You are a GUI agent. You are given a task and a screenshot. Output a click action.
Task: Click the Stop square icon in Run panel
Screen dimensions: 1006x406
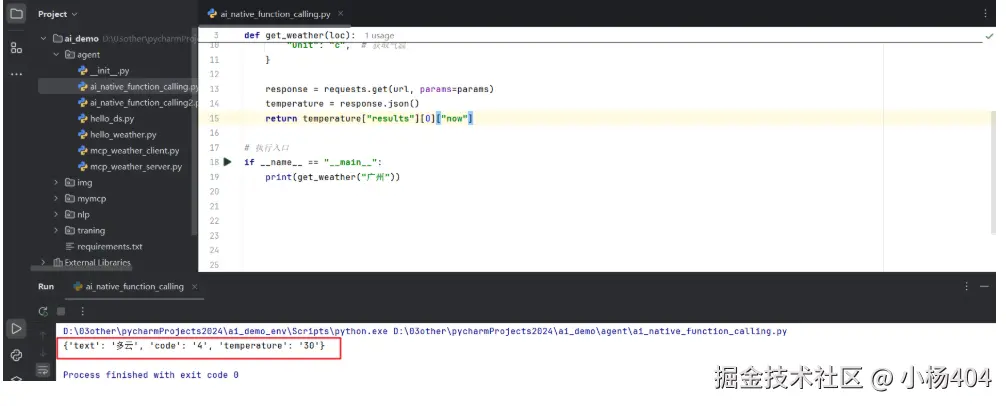61,312
